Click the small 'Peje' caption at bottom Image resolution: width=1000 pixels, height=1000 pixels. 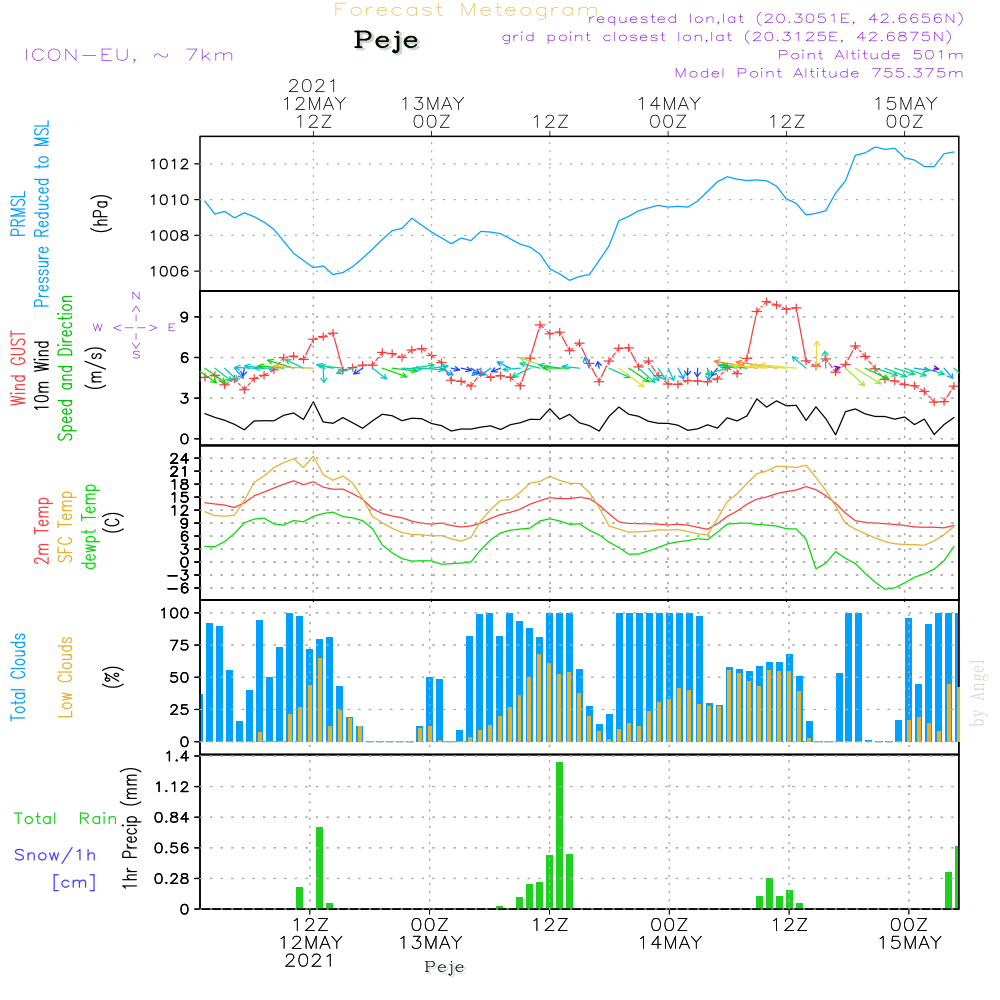445,967
